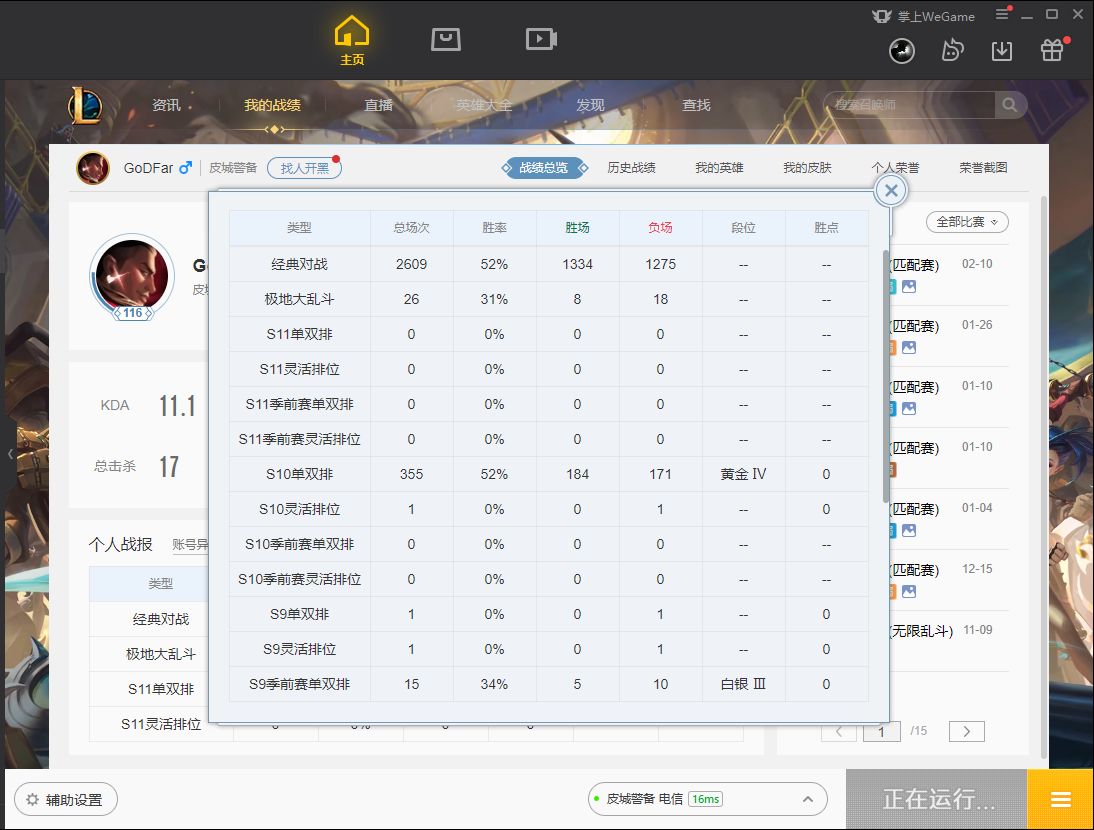Click the round user avatar icon in top bar

click(x=901, y=51)
